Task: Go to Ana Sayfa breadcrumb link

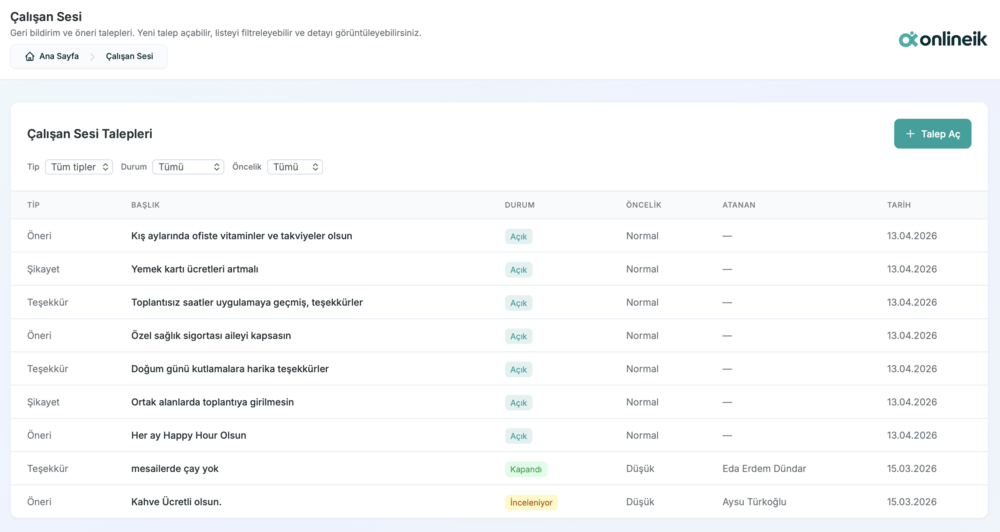Action: [x=58, y=57]
